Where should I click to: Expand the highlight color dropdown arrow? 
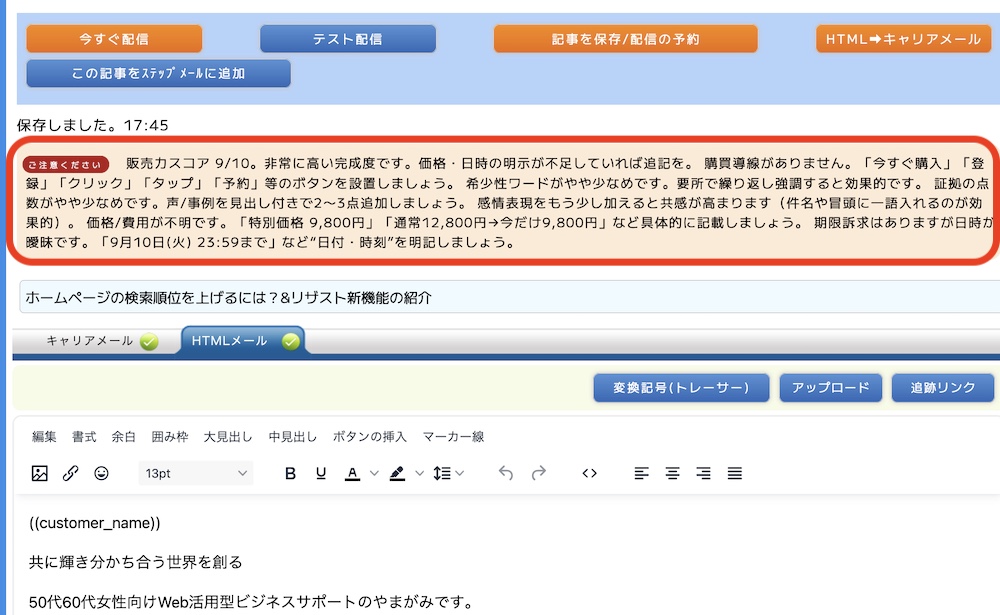pos(420,474)
